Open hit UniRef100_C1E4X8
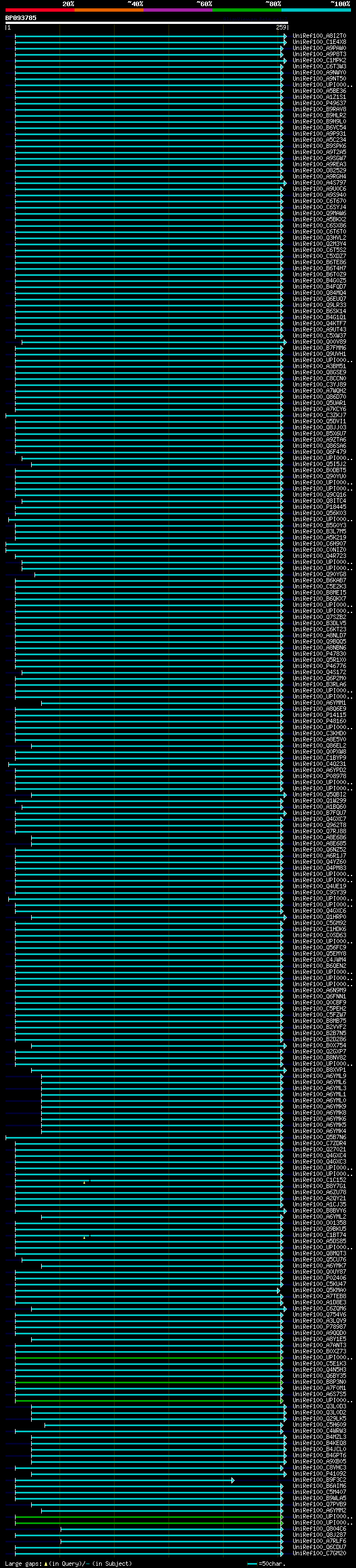Screen dimensions: 356x1568 319,42
